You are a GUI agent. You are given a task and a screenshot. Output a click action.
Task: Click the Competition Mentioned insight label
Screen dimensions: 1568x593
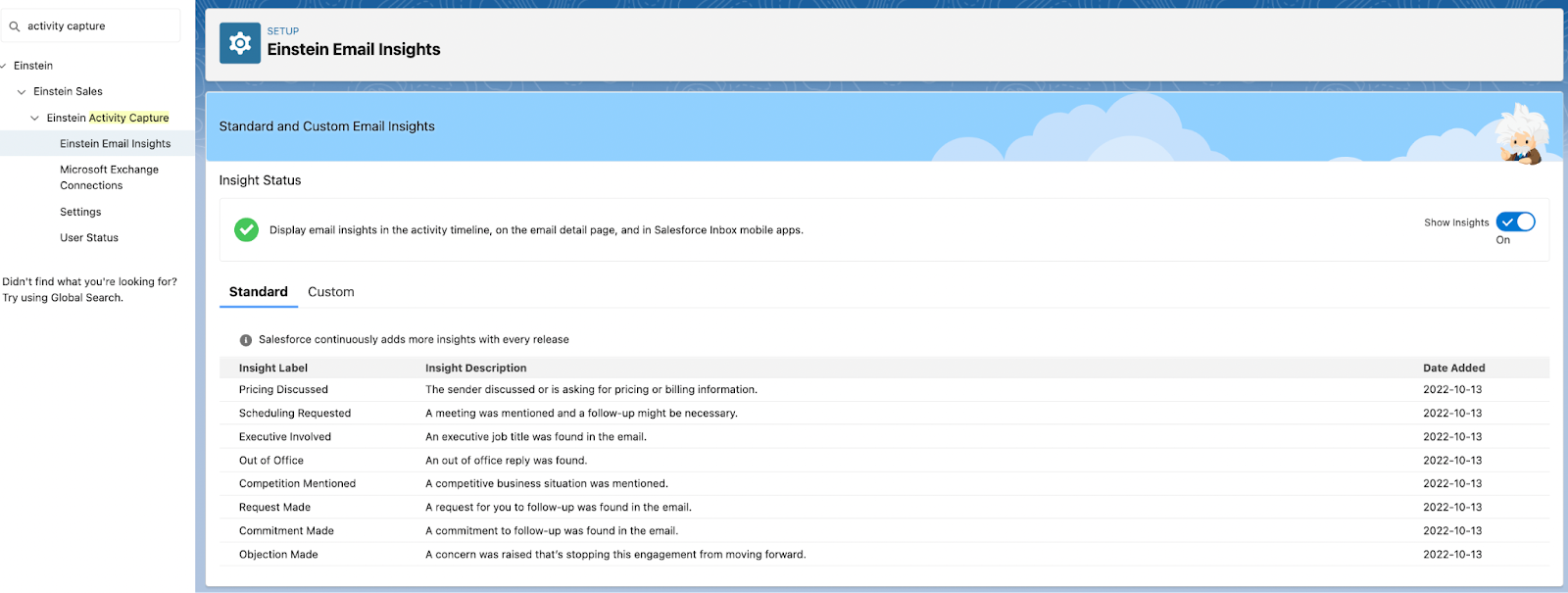point(298,484)
